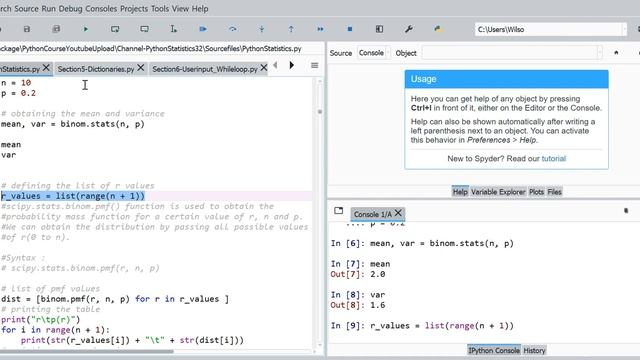Open the Source Console dropdown
Image resolution: width=640 pixels, height=360 pixels.
(374, 53)
